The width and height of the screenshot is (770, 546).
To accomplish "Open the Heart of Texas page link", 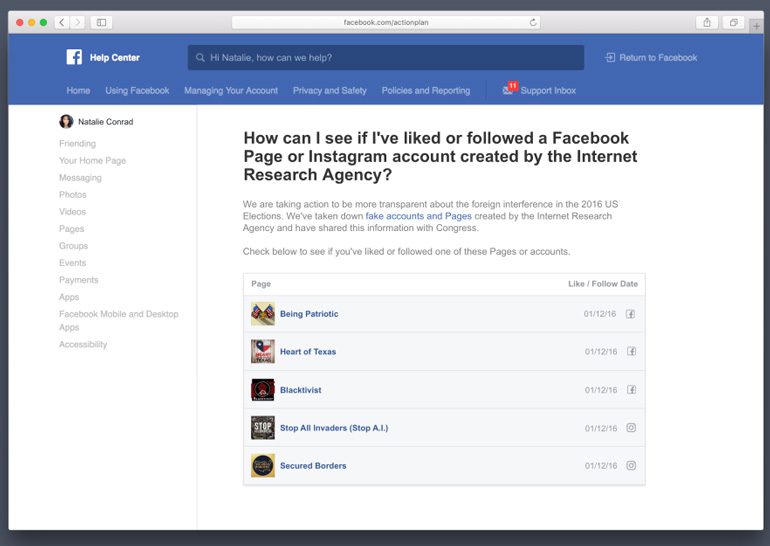I will pos(308,352).
